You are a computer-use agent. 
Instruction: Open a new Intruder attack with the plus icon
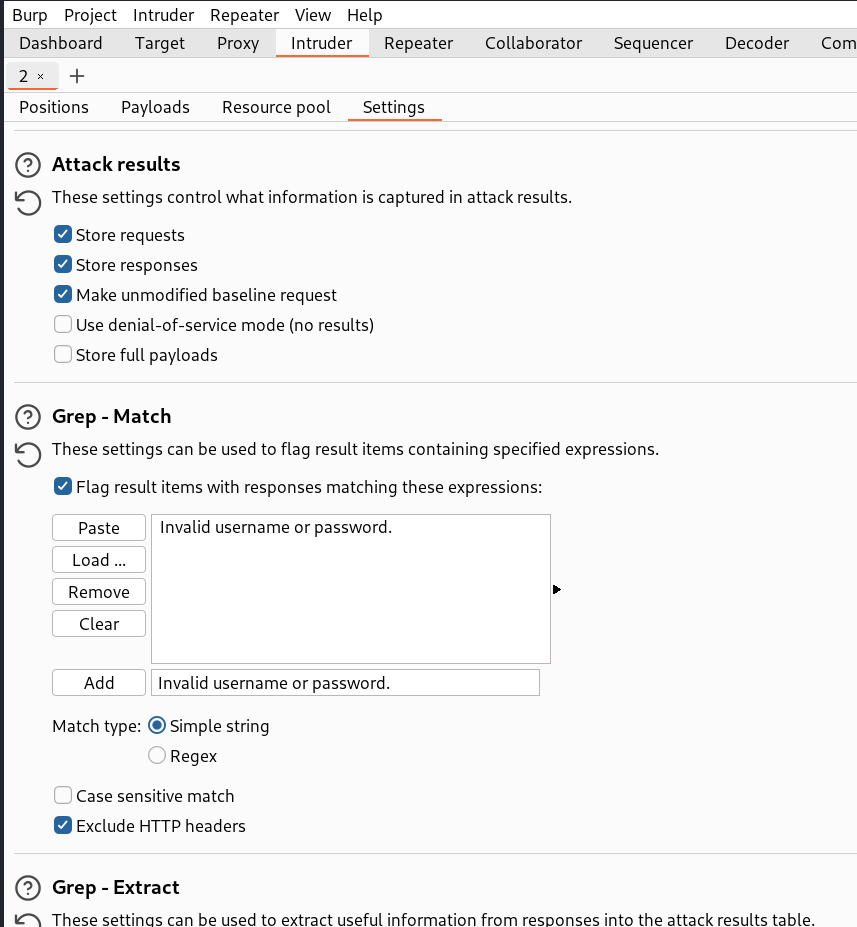click(x=77, y=75)
